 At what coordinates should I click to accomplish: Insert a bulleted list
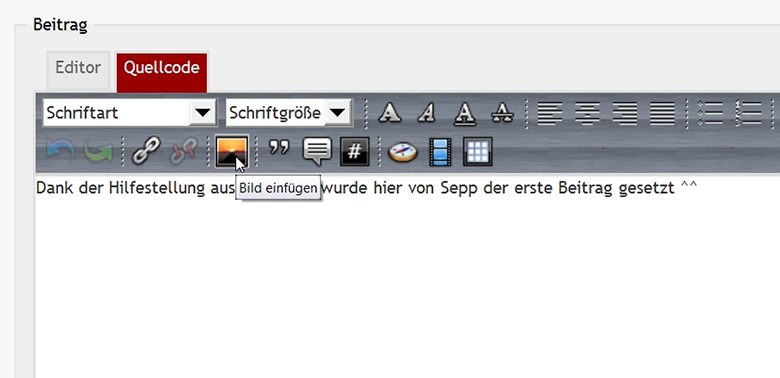click(710, 113)
